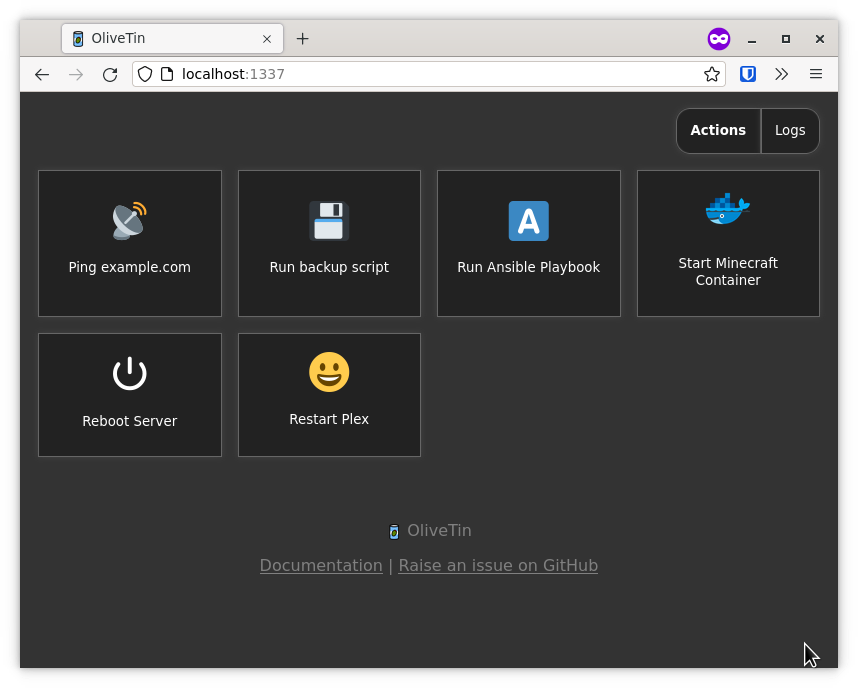
Task: Focus the localhost:1337 address bar
Action: 429,74
